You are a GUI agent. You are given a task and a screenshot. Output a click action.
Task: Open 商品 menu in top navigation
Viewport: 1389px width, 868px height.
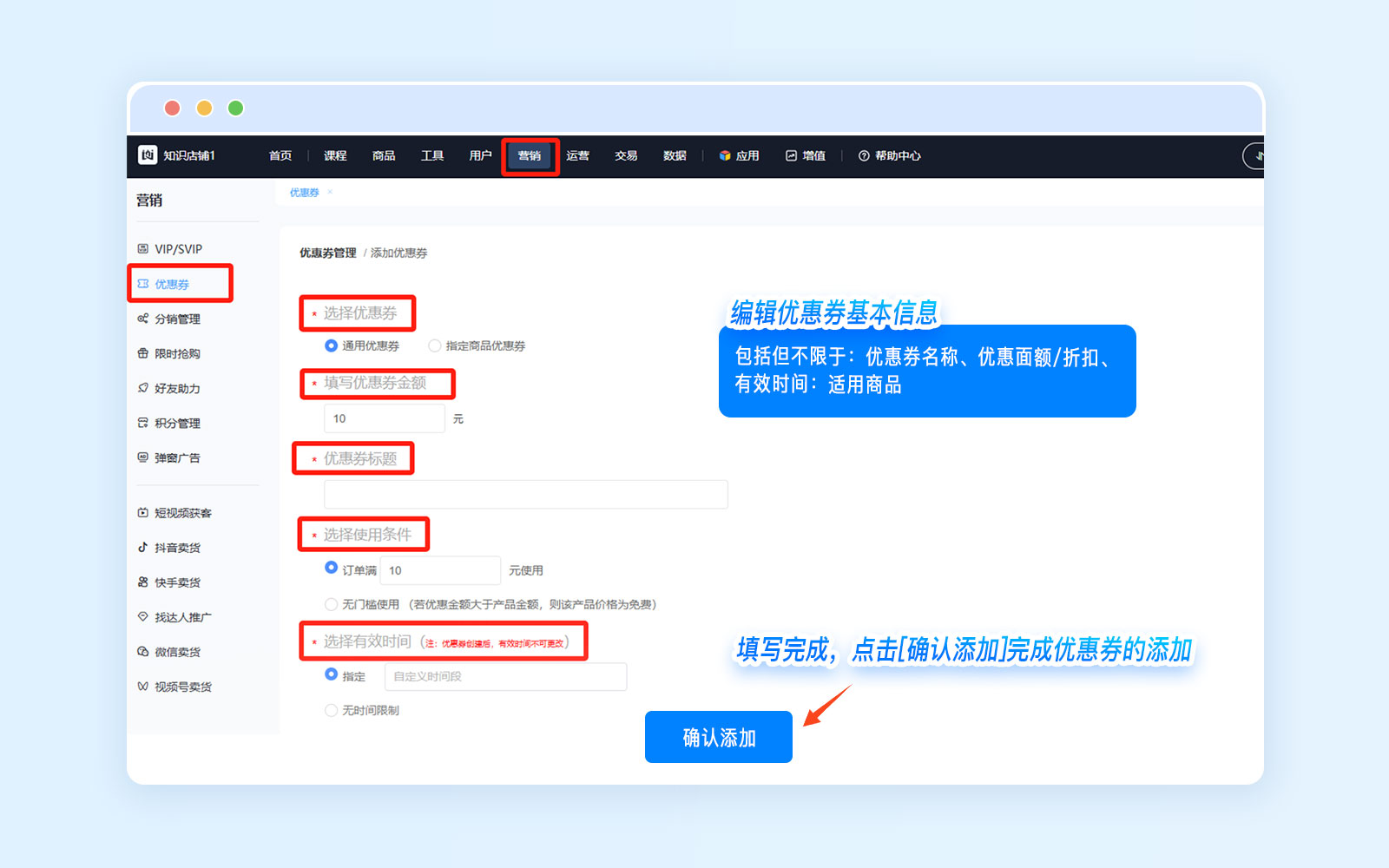click(384, 155)
